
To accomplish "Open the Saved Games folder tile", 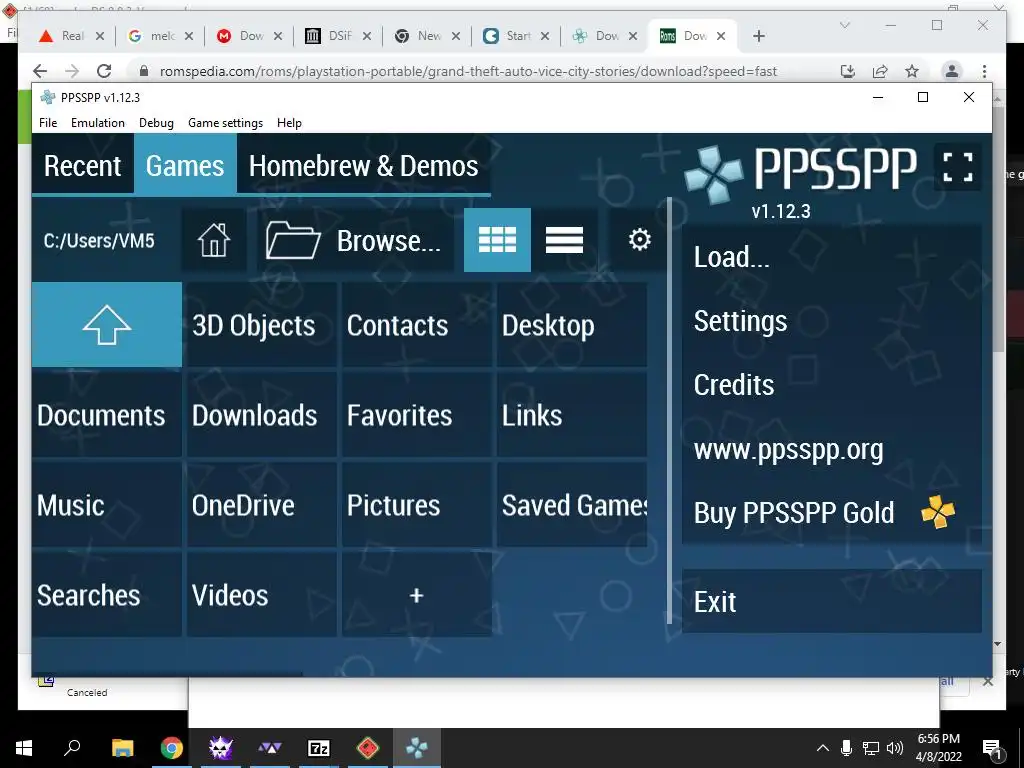I will [571, 505].
